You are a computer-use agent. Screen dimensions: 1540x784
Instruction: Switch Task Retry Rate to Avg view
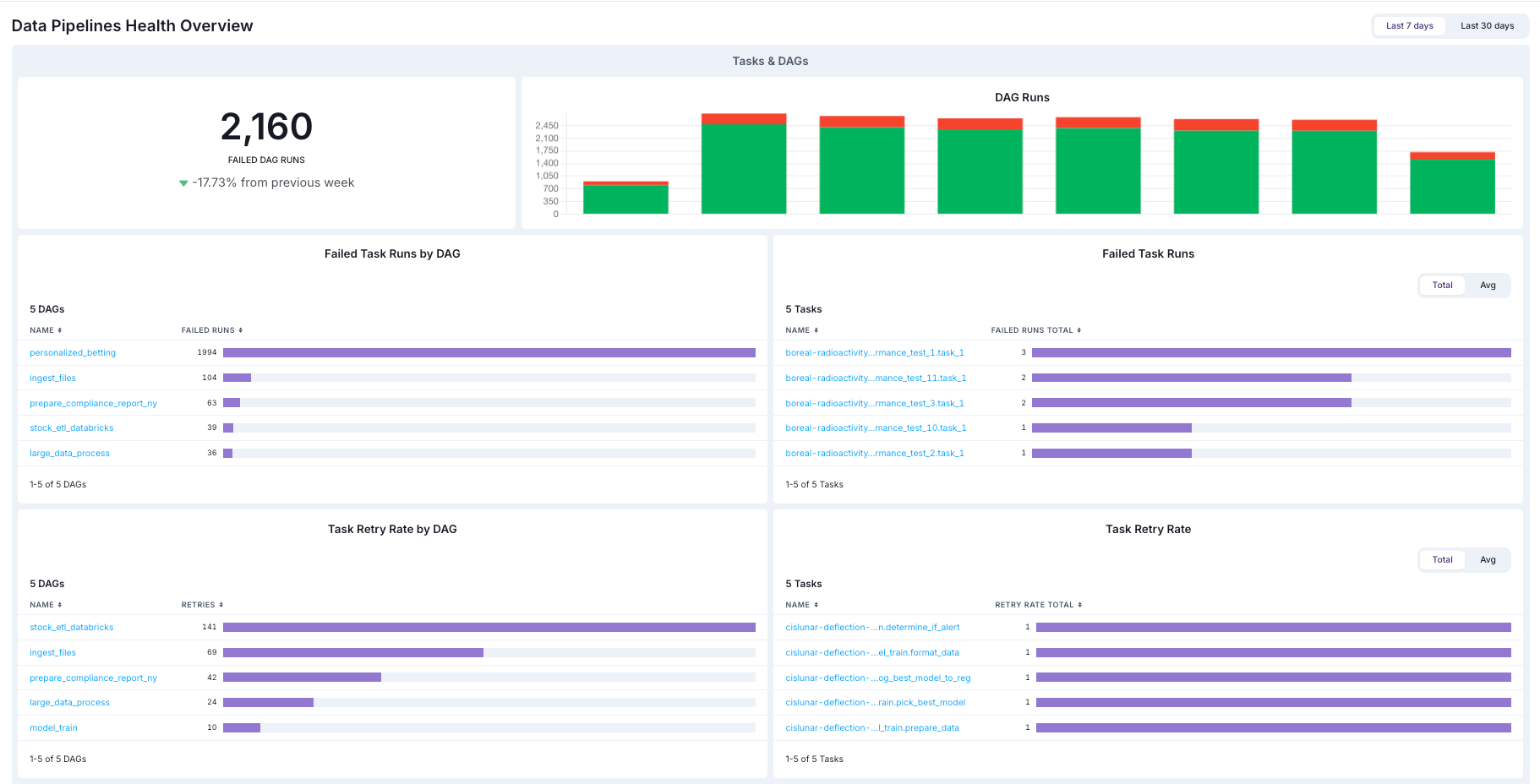1488,559
